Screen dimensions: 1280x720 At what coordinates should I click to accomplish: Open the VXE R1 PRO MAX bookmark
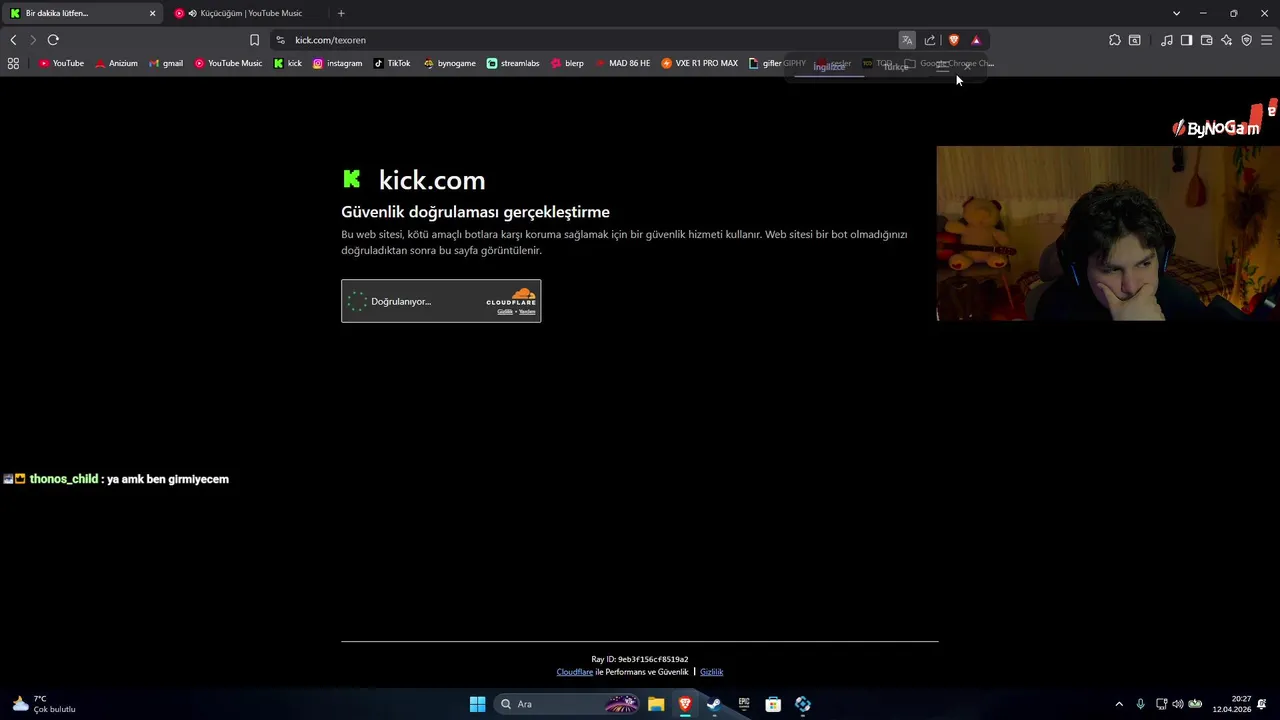click(x=700, y=63)
